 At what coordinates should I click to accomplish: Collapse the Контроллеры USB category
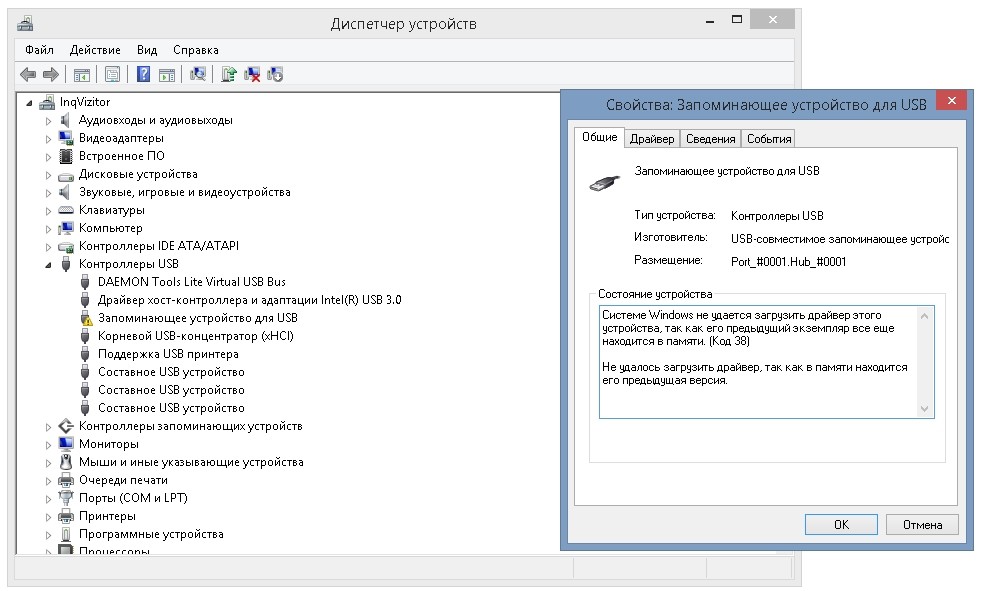click(48, 265)
